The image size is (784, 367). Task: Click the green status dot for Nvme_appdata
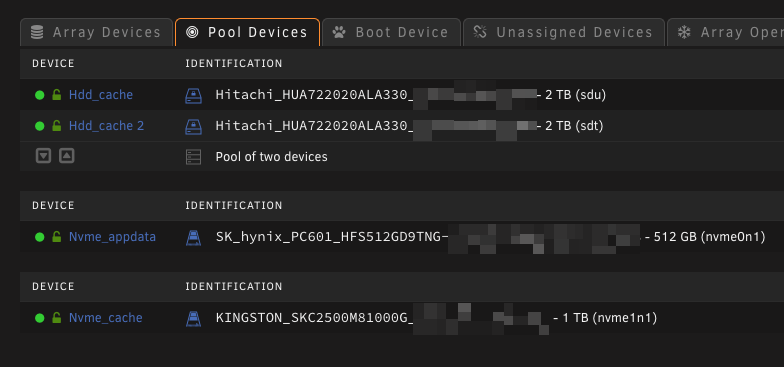[x=40, y=237]
